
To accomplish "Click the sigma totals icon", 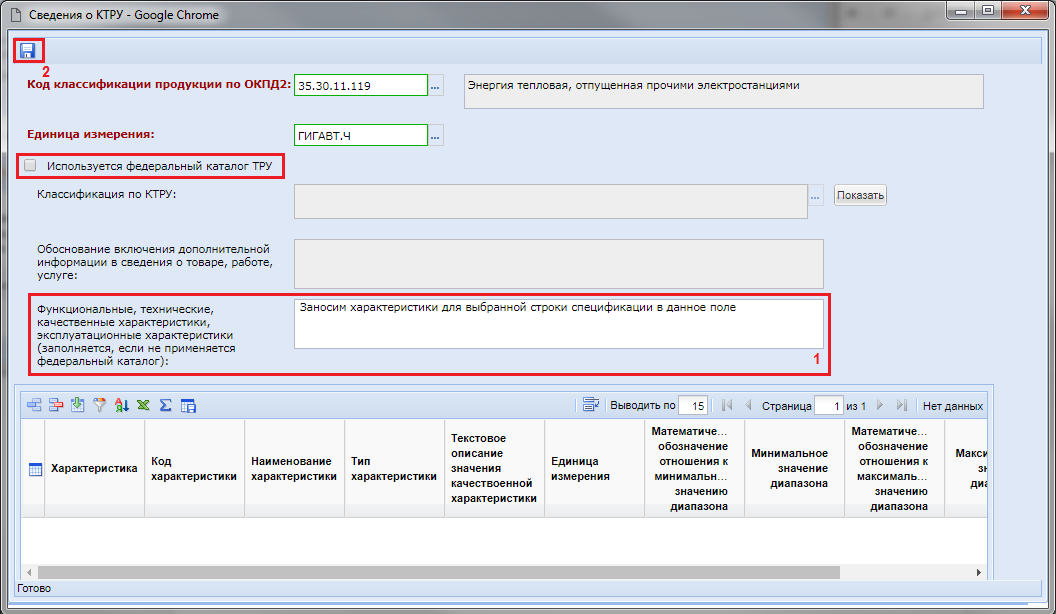I will (x=166, y=405).
